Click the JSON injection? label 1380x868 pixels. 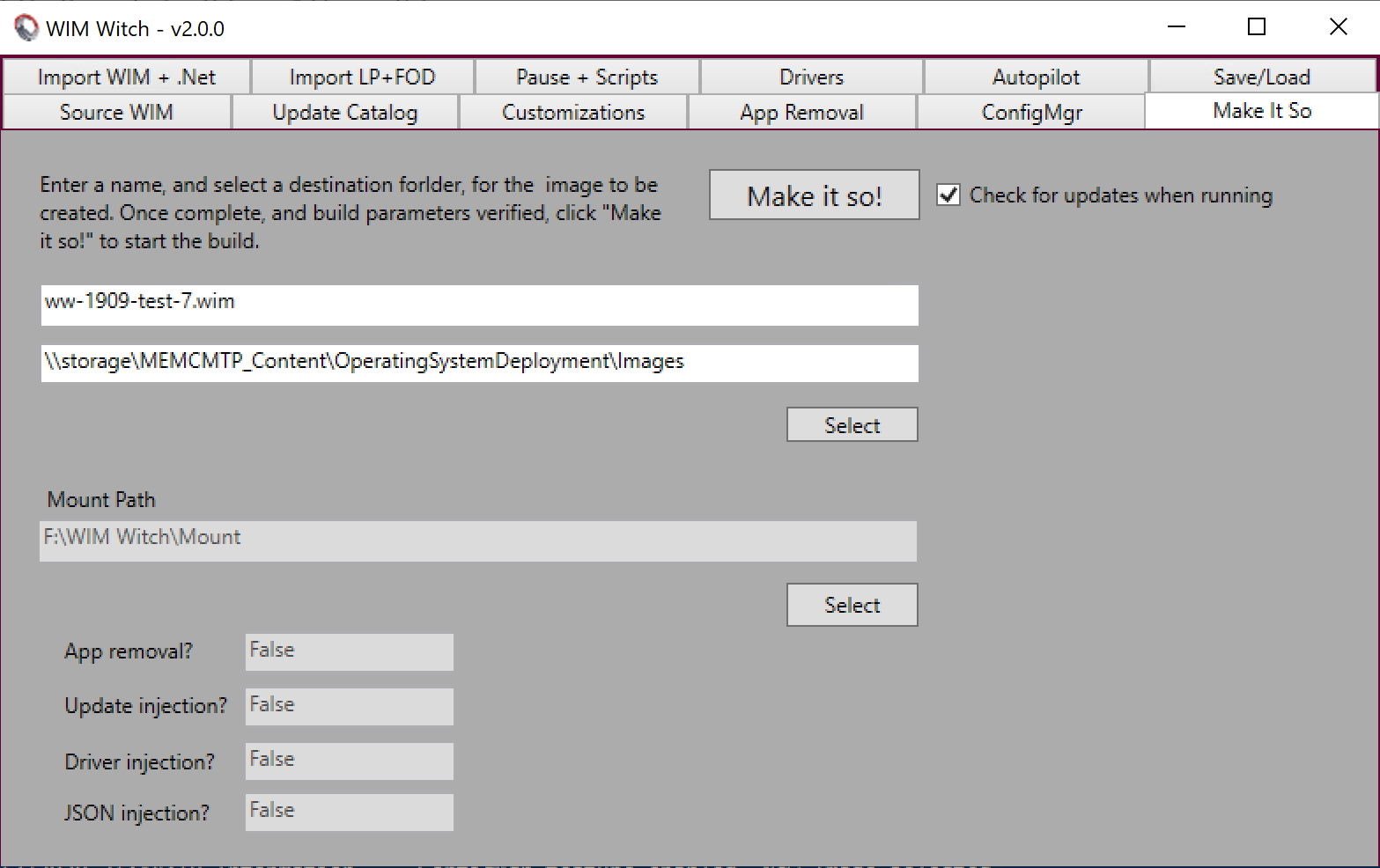click(x=137, y=813)
